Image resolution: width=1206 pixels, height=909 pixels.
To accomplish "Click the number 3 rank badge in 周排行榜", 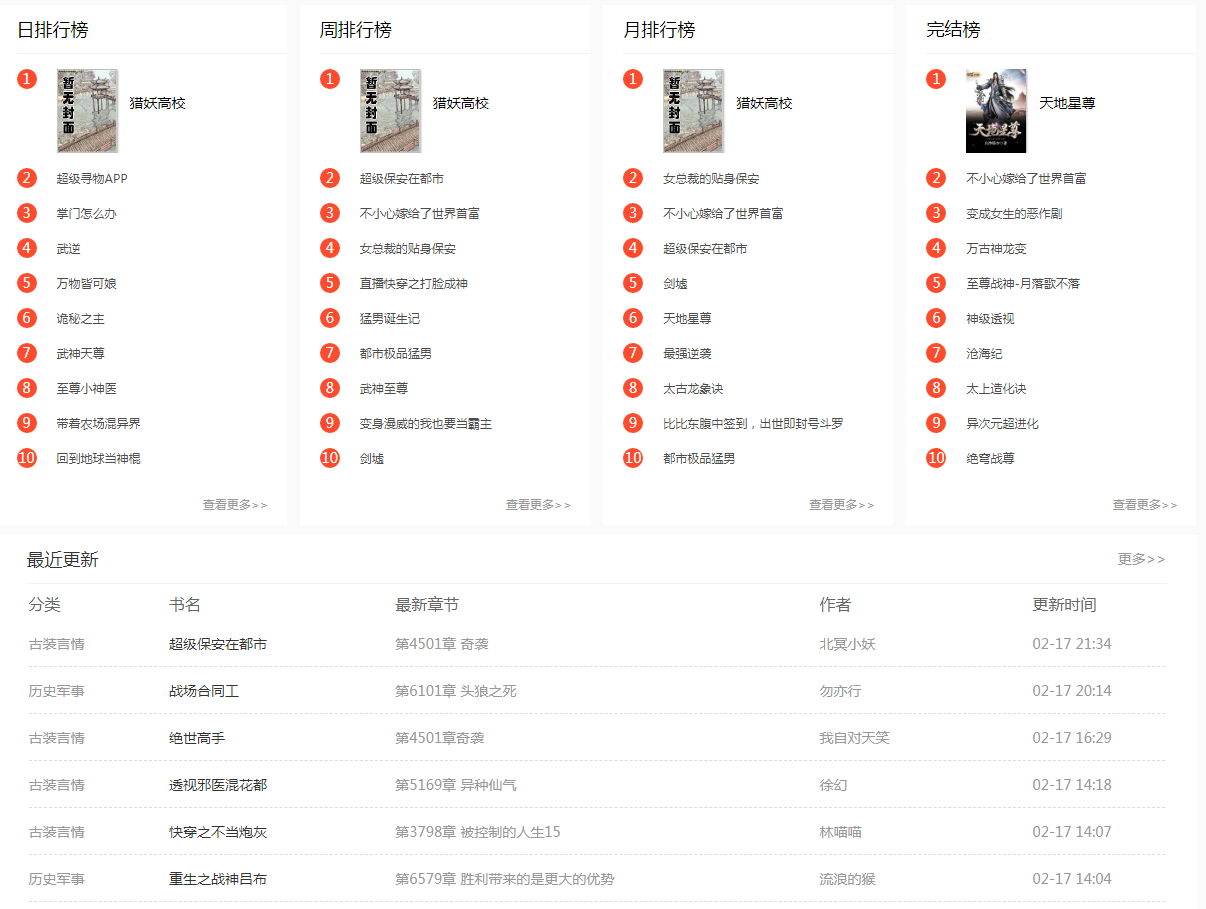I will (x=330, y=213).
